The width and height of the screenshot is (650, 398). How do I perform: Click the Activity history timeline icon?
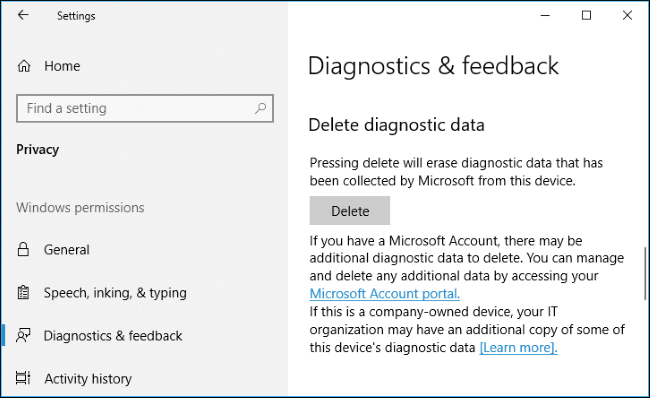pos(23,378)
